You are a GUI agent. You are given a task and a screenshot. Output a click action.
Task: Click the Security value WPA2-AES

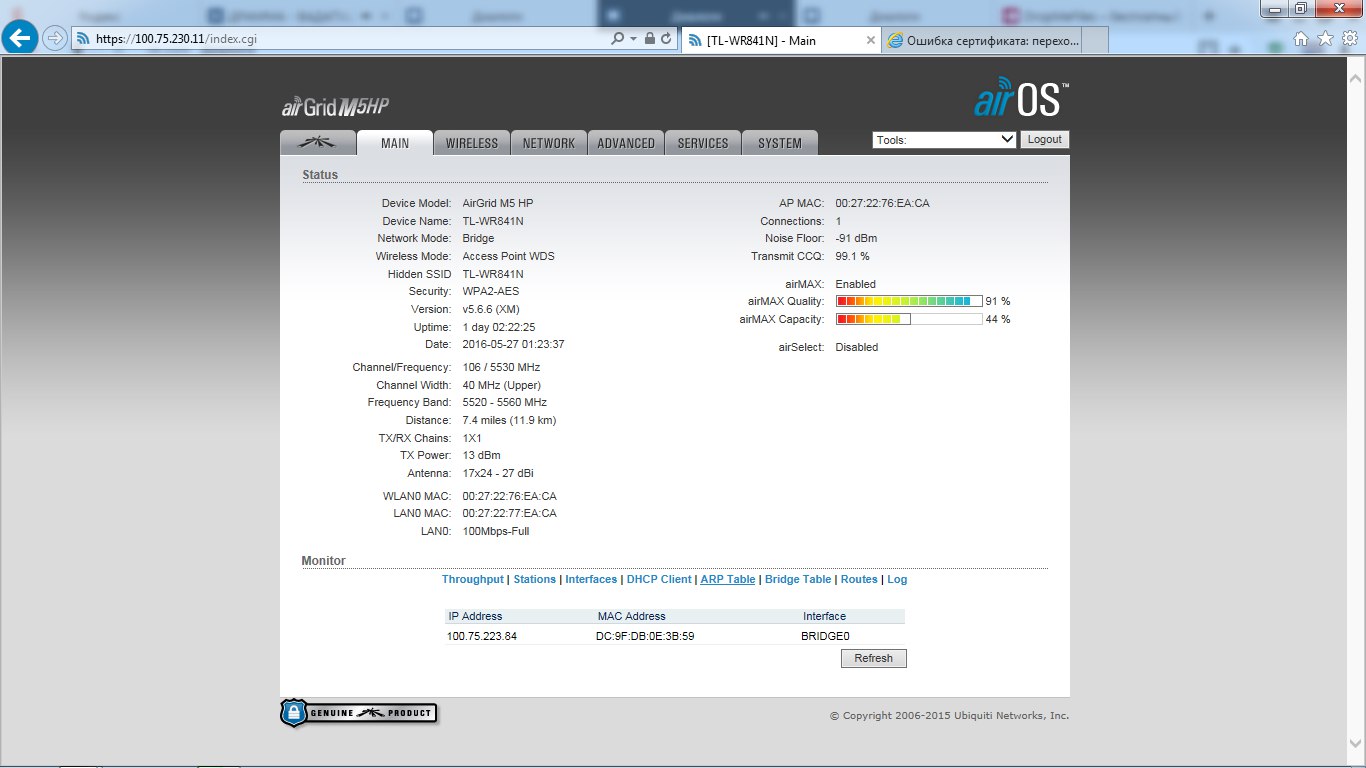tap(491, 291)
